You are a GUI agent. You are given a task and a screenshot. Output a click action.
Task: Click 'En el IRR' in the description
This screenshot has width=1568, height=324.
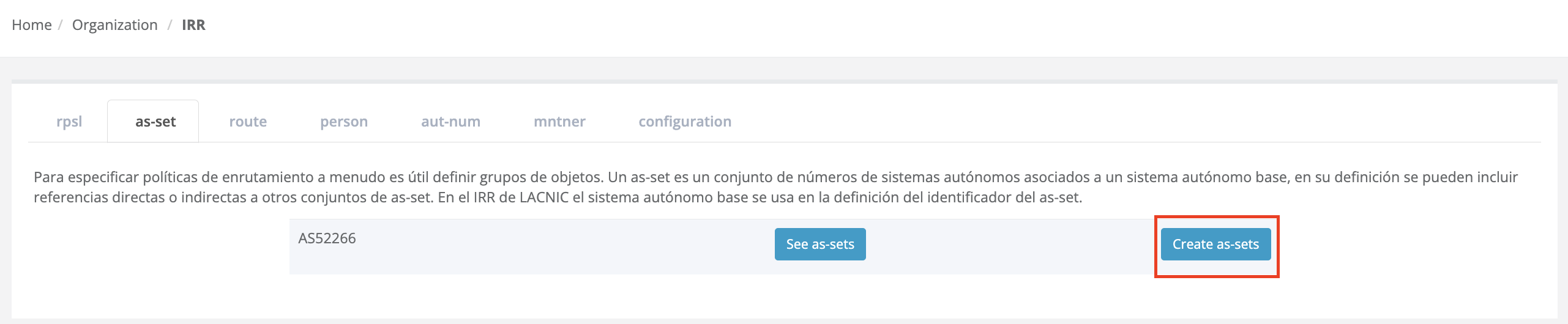tap(466, 197)
